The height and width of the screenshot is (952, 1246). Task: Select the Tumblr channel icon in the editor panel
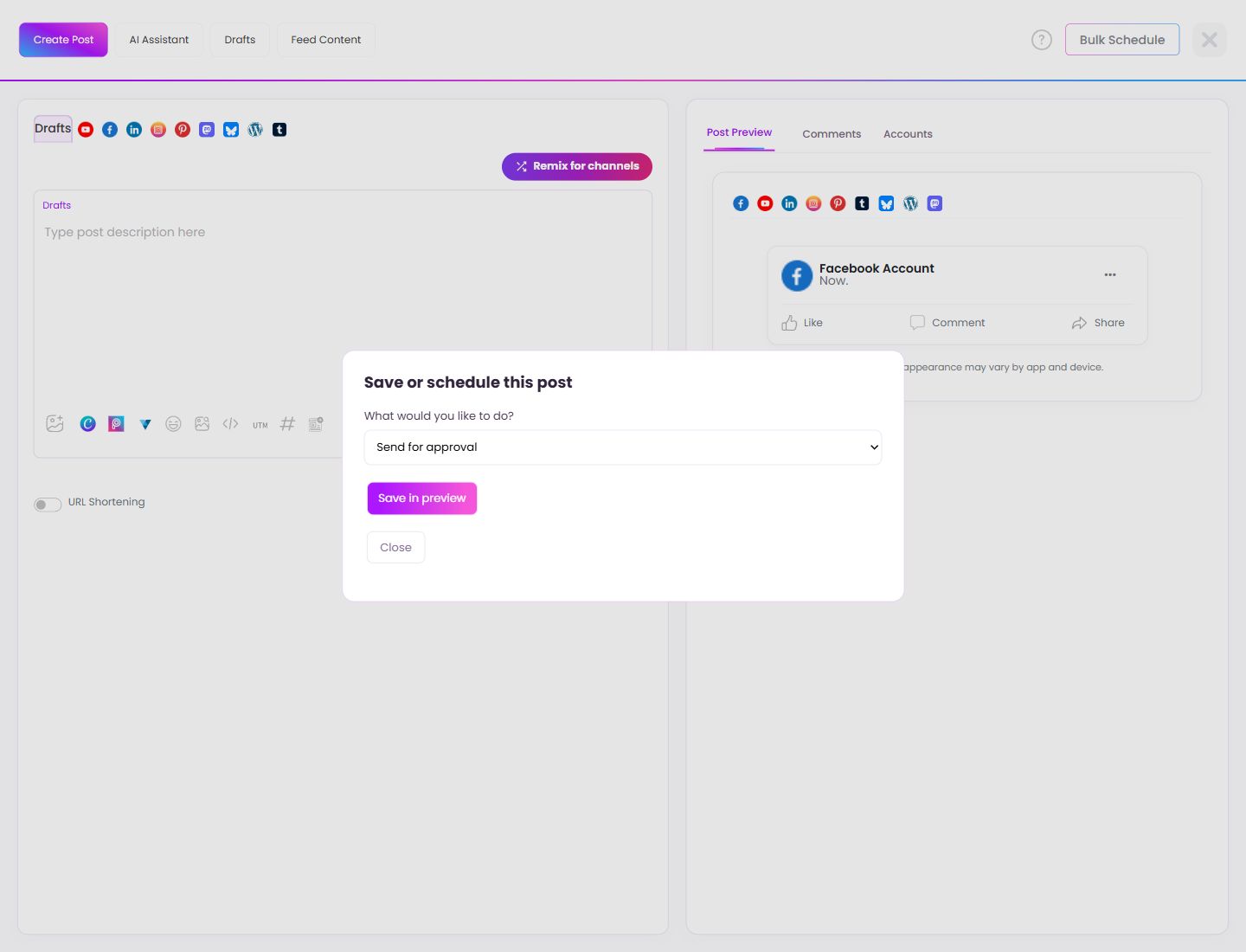click(279, 130)
